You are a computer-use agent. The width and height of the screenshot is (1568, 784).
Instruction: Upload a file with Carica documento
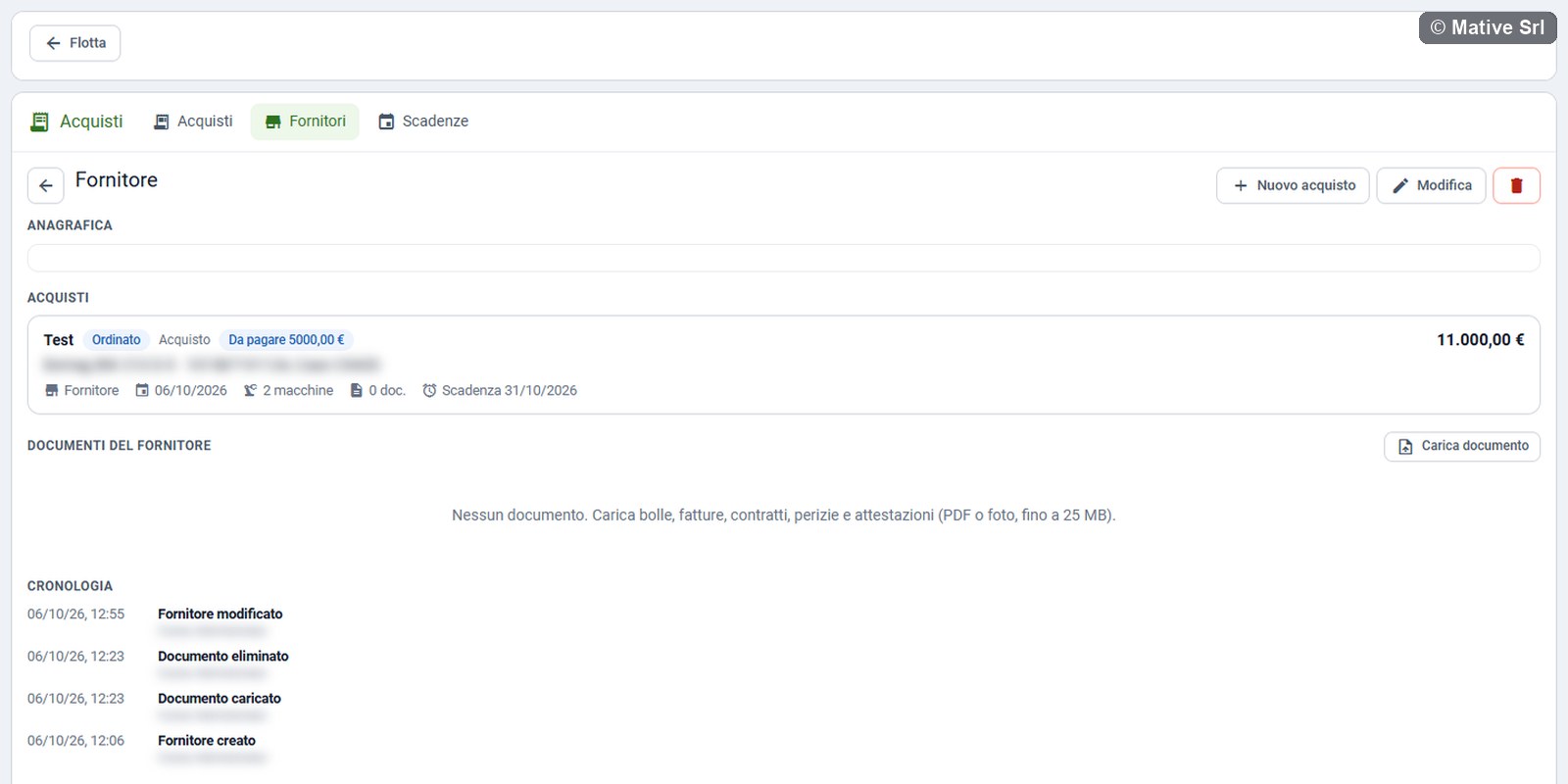coord(1462,446)
